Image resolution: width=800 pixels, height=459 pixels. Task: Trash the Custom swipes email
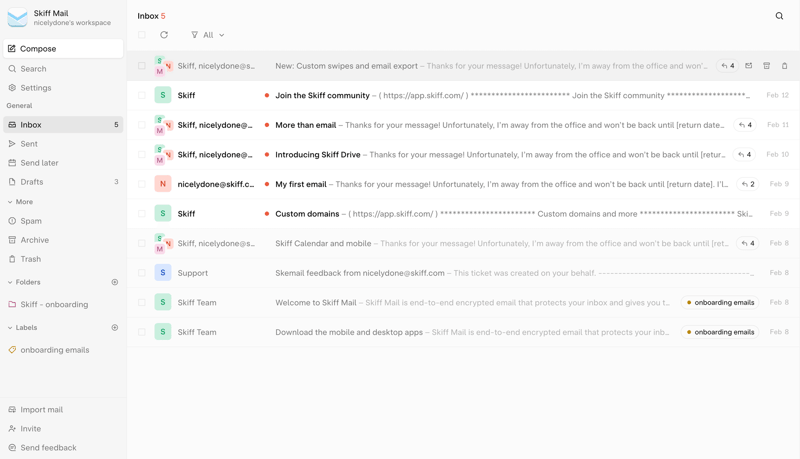click(x=784, y=66)
